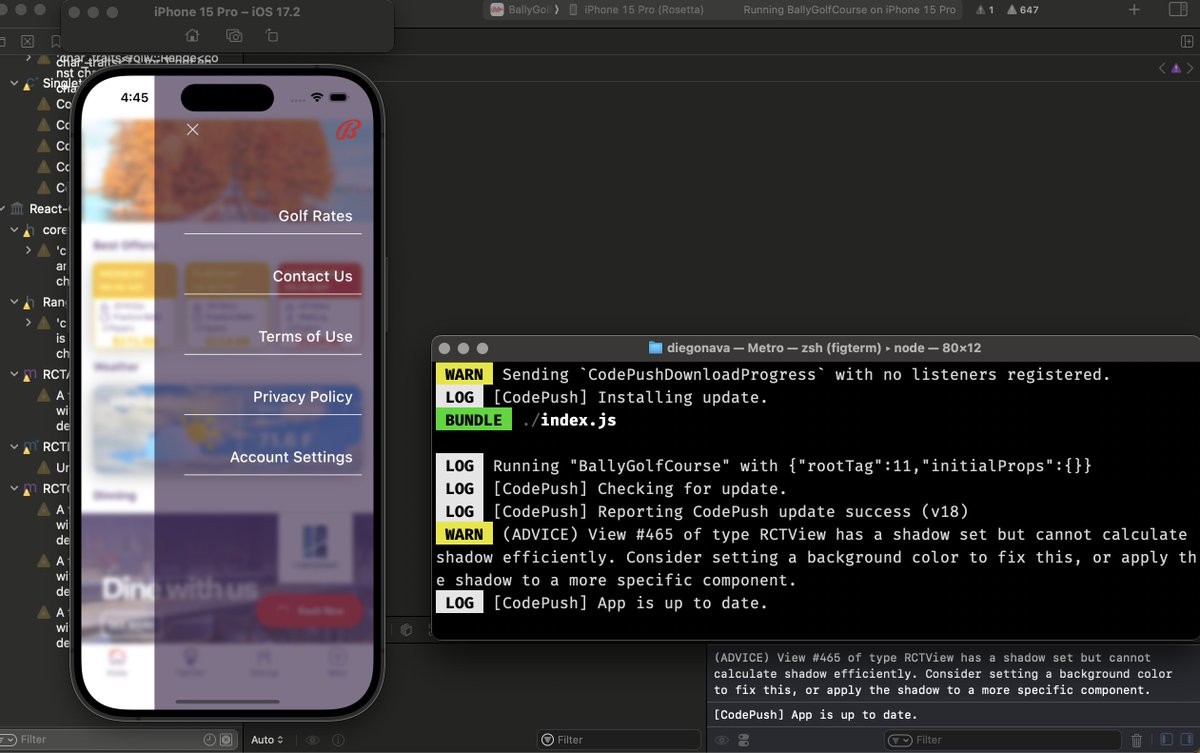
Task: Expand the char_traits warning row
Action: 29,60
